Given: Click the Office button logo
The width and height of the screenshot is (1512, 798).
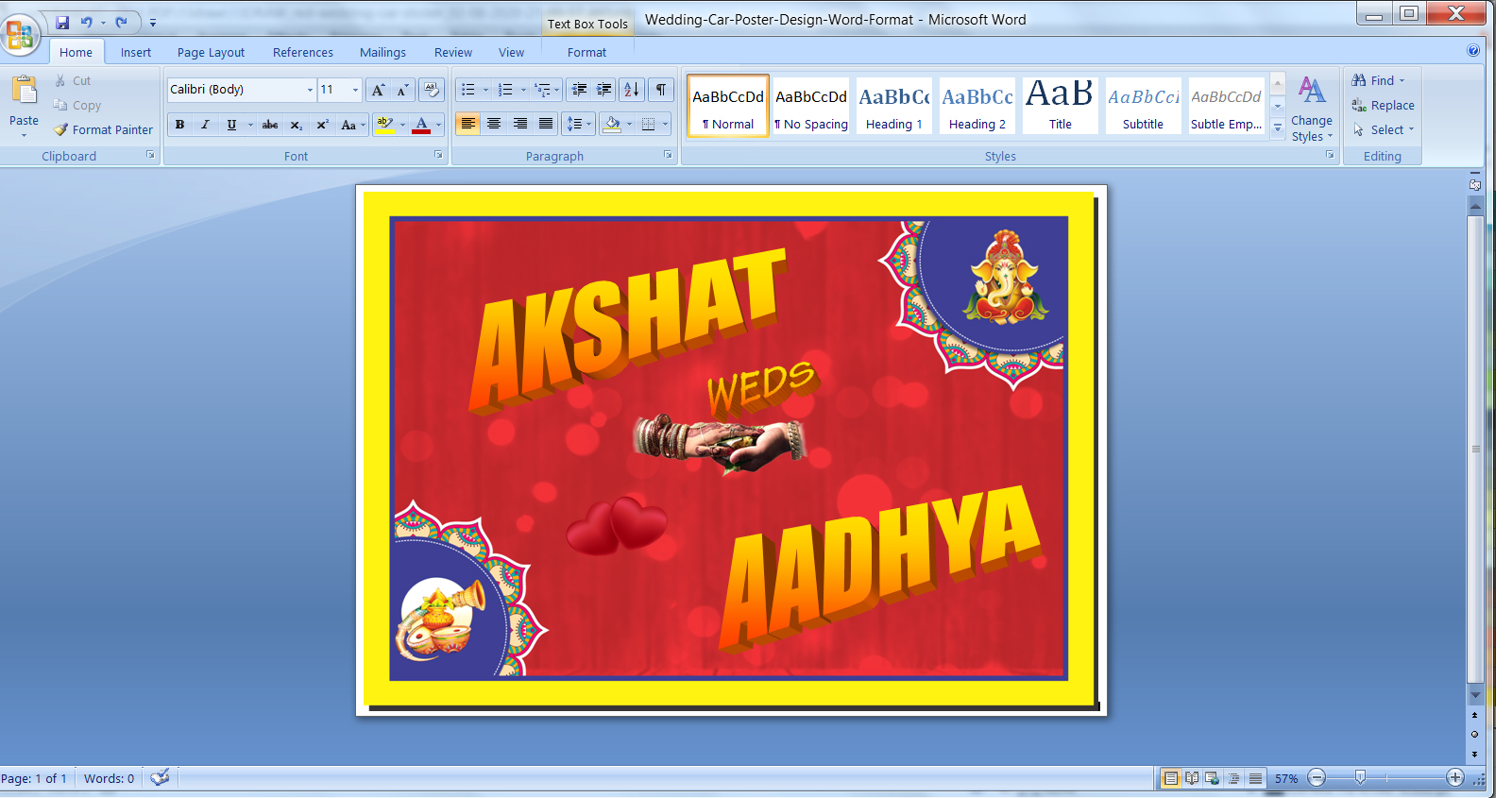Looking at the screenshot, I should pos(20,35).
